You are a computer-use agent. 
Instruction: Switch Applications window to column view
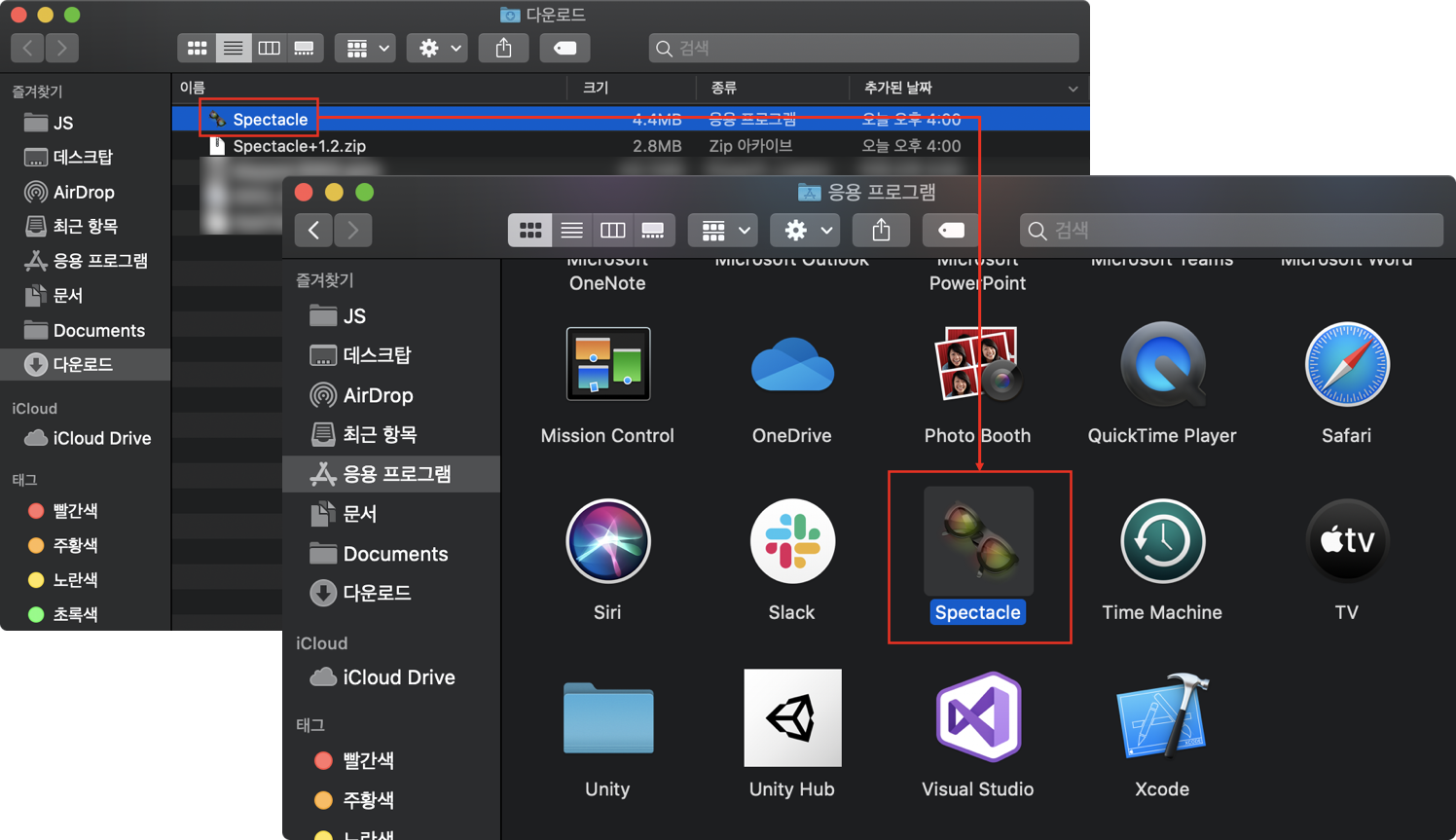tap(612, 231)
